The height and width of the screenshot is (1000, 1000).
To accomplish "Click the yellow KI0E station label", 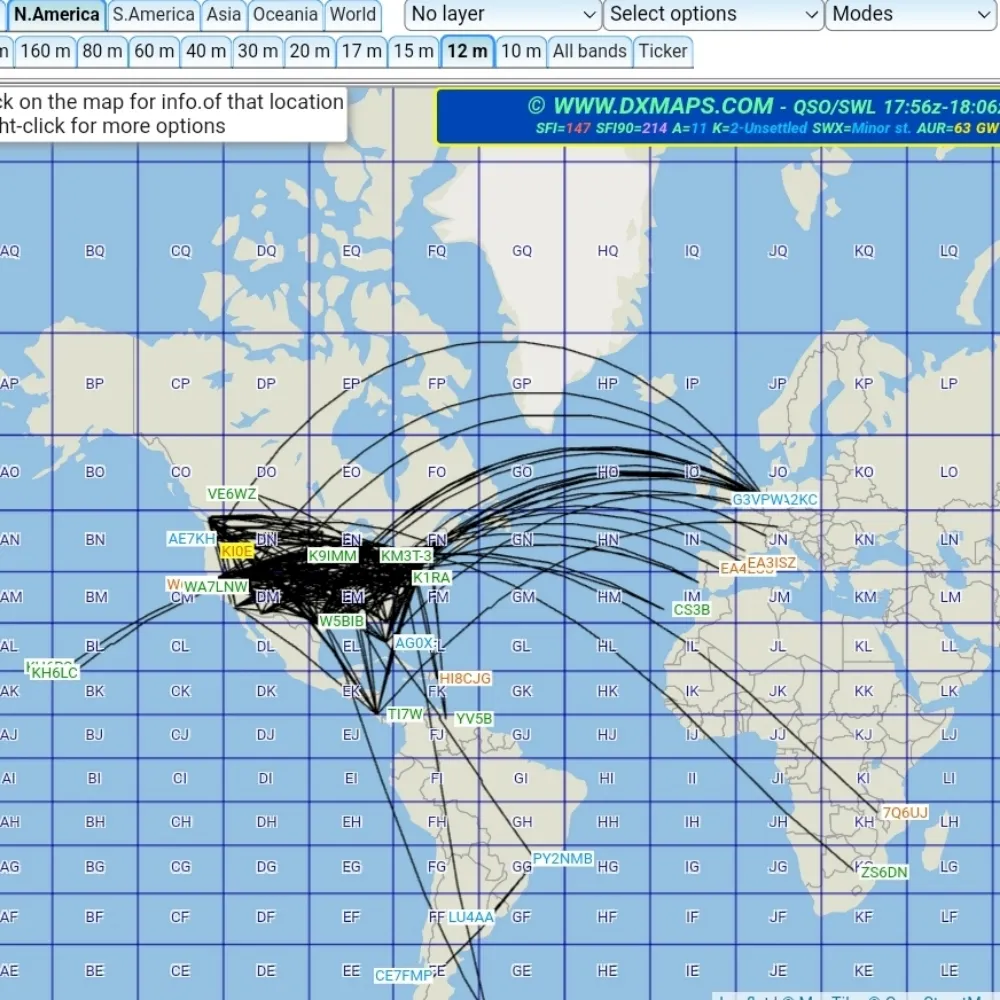I will coord(237,551).
